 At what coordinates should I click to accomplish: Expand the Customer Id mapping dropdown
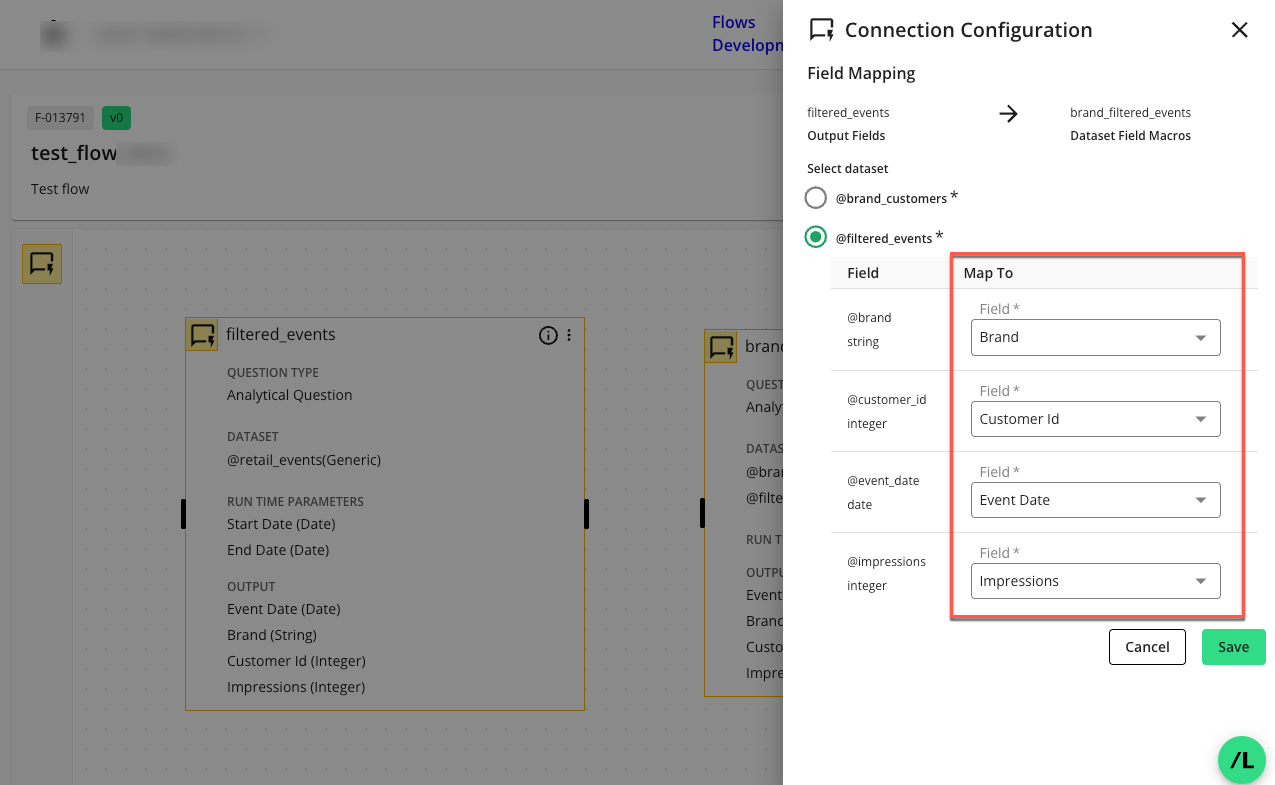[1095, 419]
